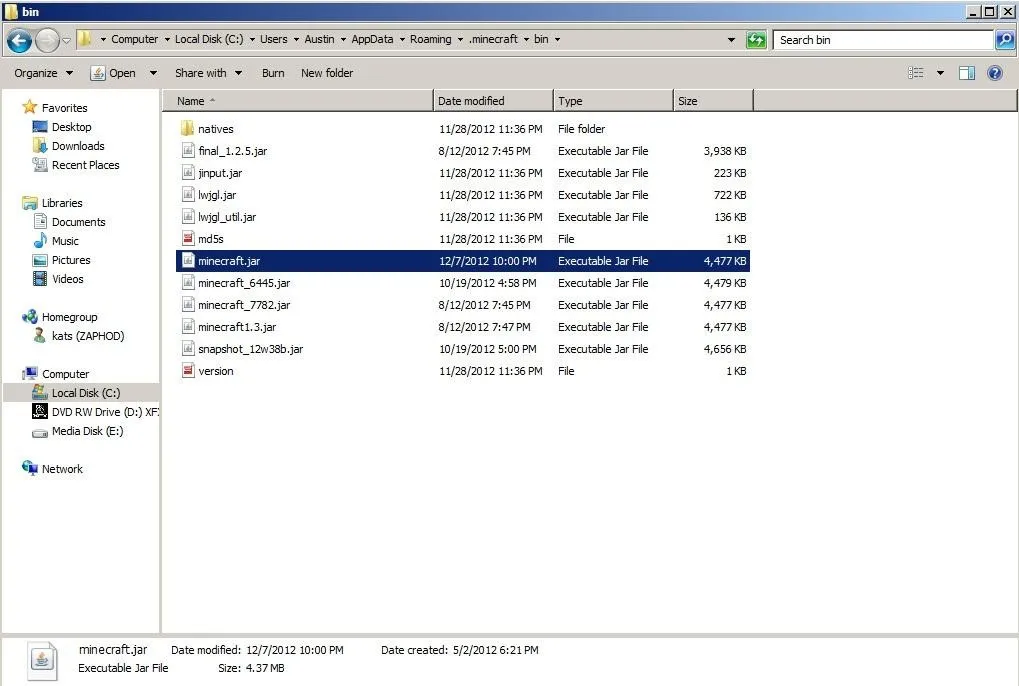1019x686 pixels.
Task: Click Austin breadcrumb segment
Action: (319, 40)
